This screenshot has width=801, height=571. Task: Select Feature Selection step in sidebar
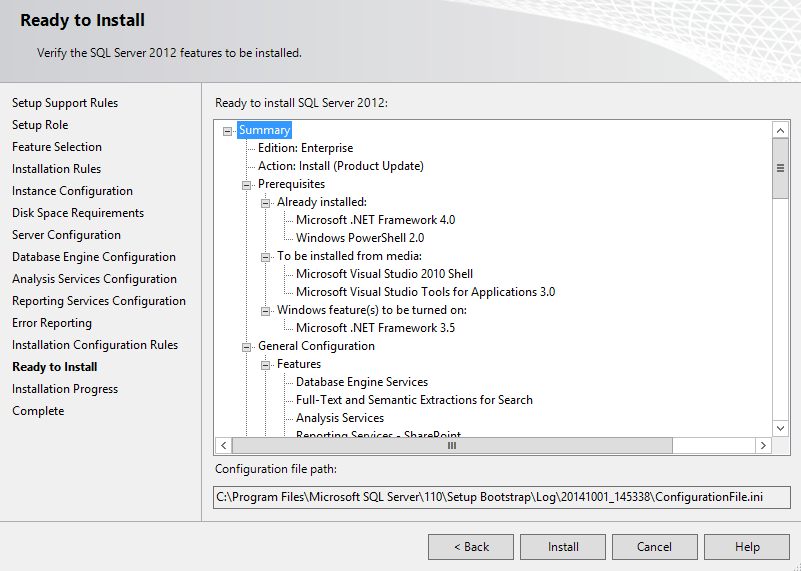click(x=57, y=147)
